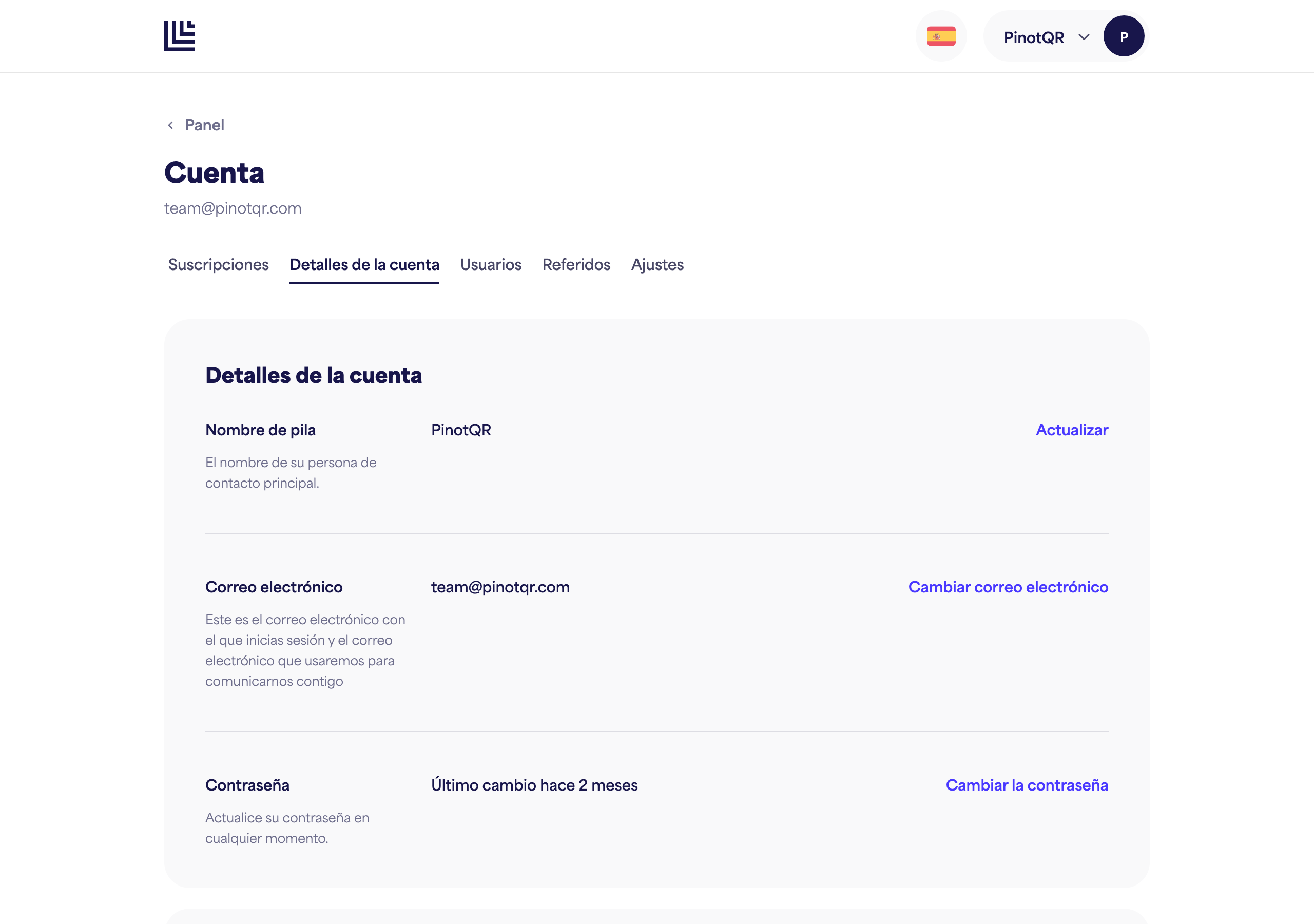This screenshot has height=924, width=1314.
Task: Click Cambiar correo electrónico
Action: [1009, 587]
